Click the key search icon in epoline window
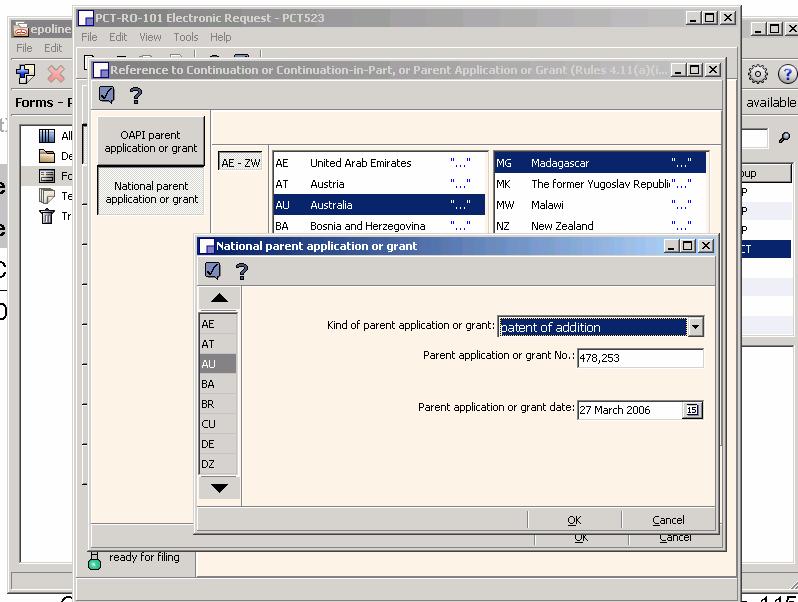798x602 pixels. click(784, 137)
